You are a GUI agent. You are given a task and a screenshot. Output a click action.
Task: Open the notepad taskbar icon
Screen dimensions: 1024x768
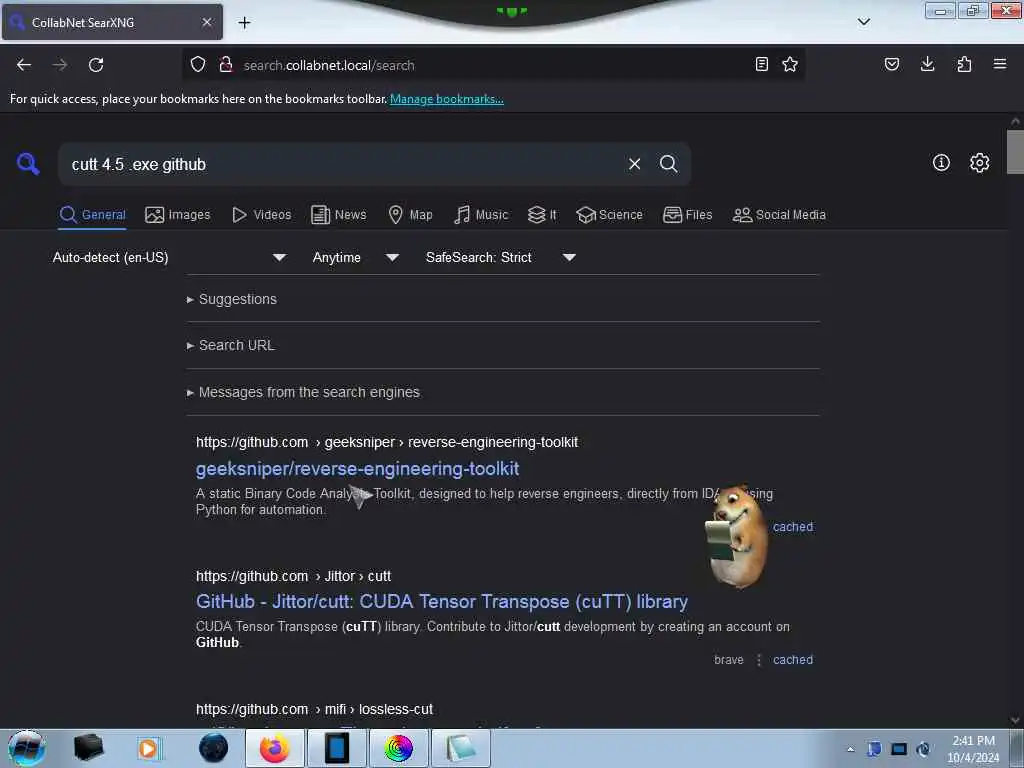[460, 748]
